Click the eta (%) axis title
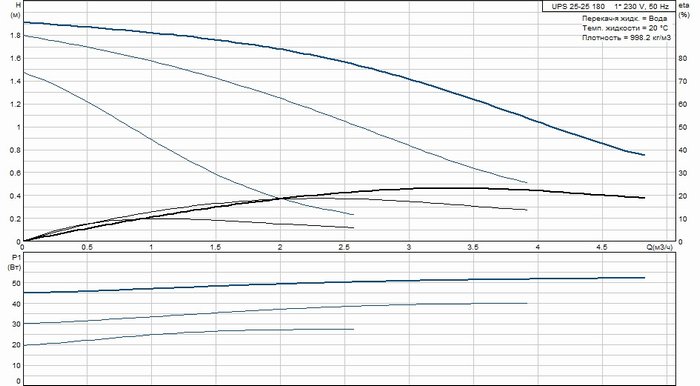 684,10
